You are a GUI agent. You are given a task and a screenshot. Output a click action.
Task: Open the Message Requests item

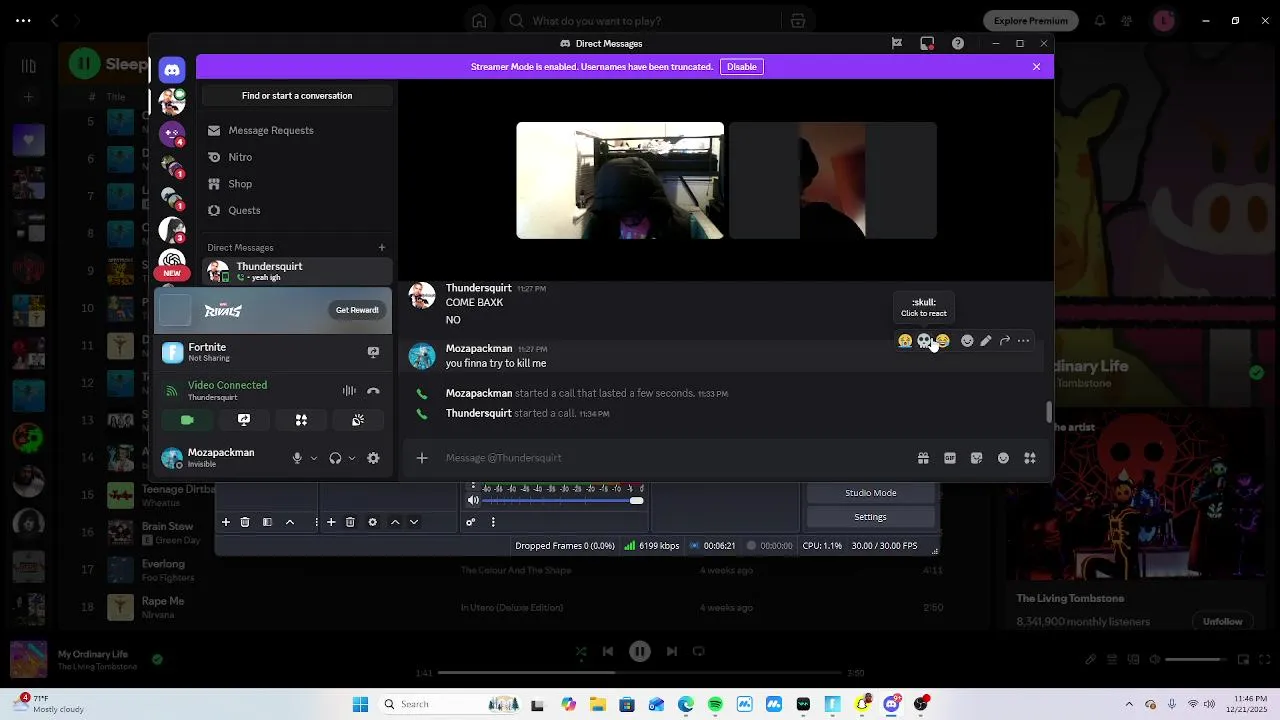click(297, 130)
